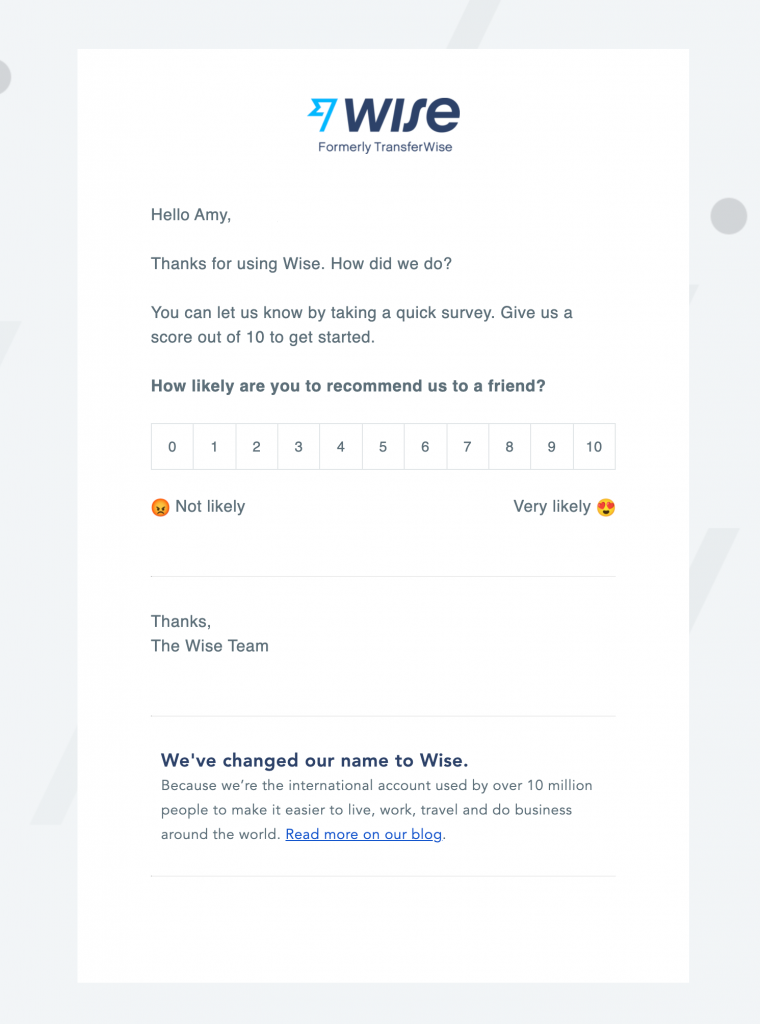
Task: Select score 0 on the survey
Action: tap(172, 447)
